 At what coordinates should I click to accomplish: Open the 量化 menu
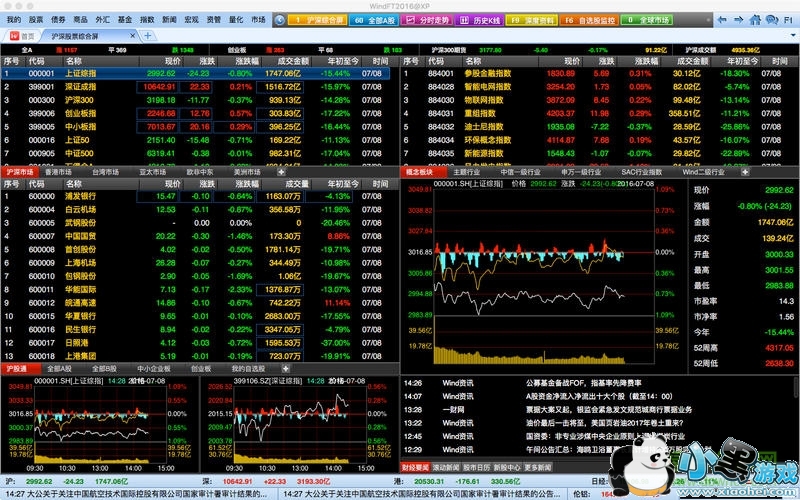pos(236,20)
